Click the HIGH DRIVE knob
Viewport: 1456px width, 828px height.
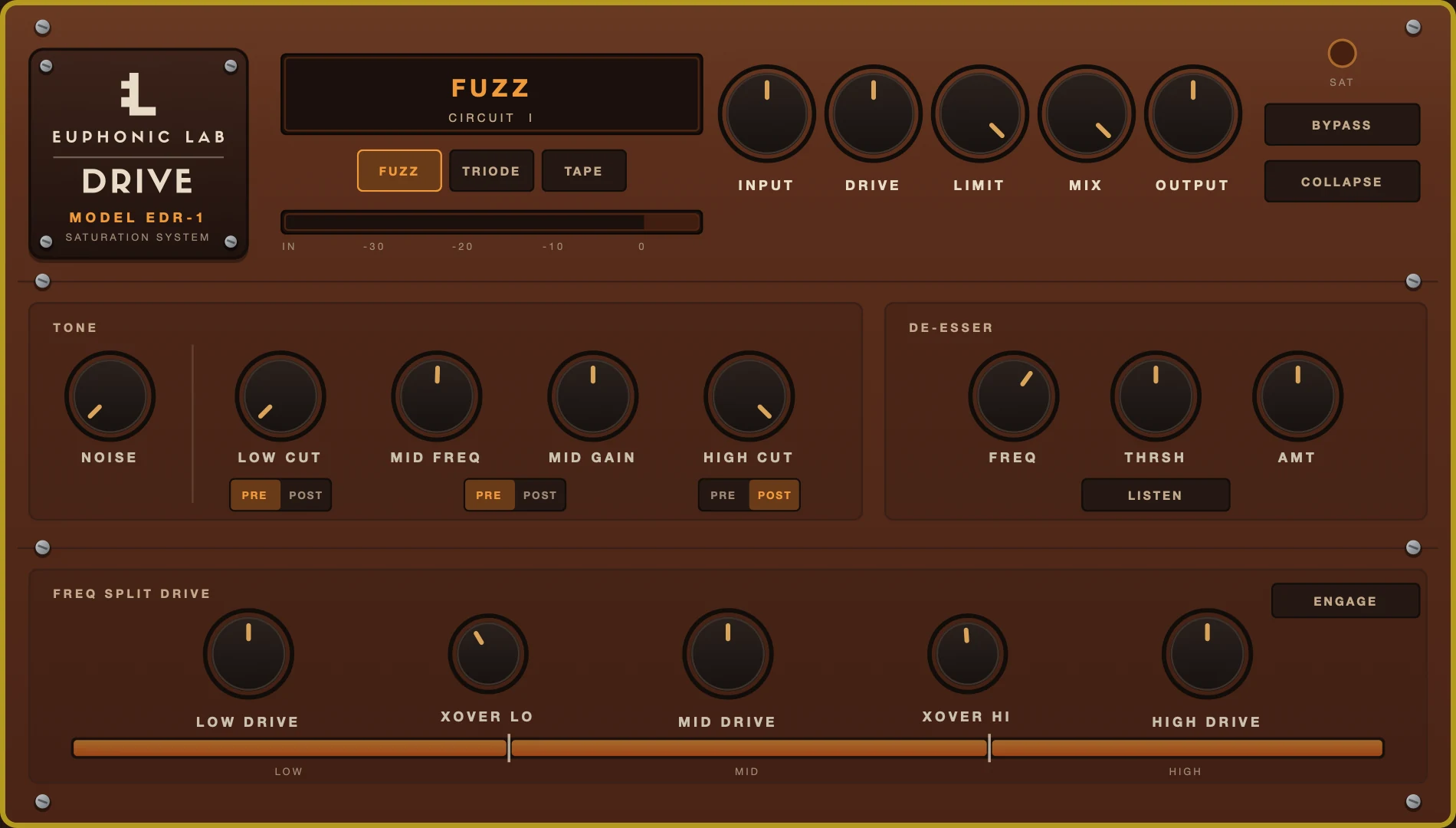click(1207, 654)
